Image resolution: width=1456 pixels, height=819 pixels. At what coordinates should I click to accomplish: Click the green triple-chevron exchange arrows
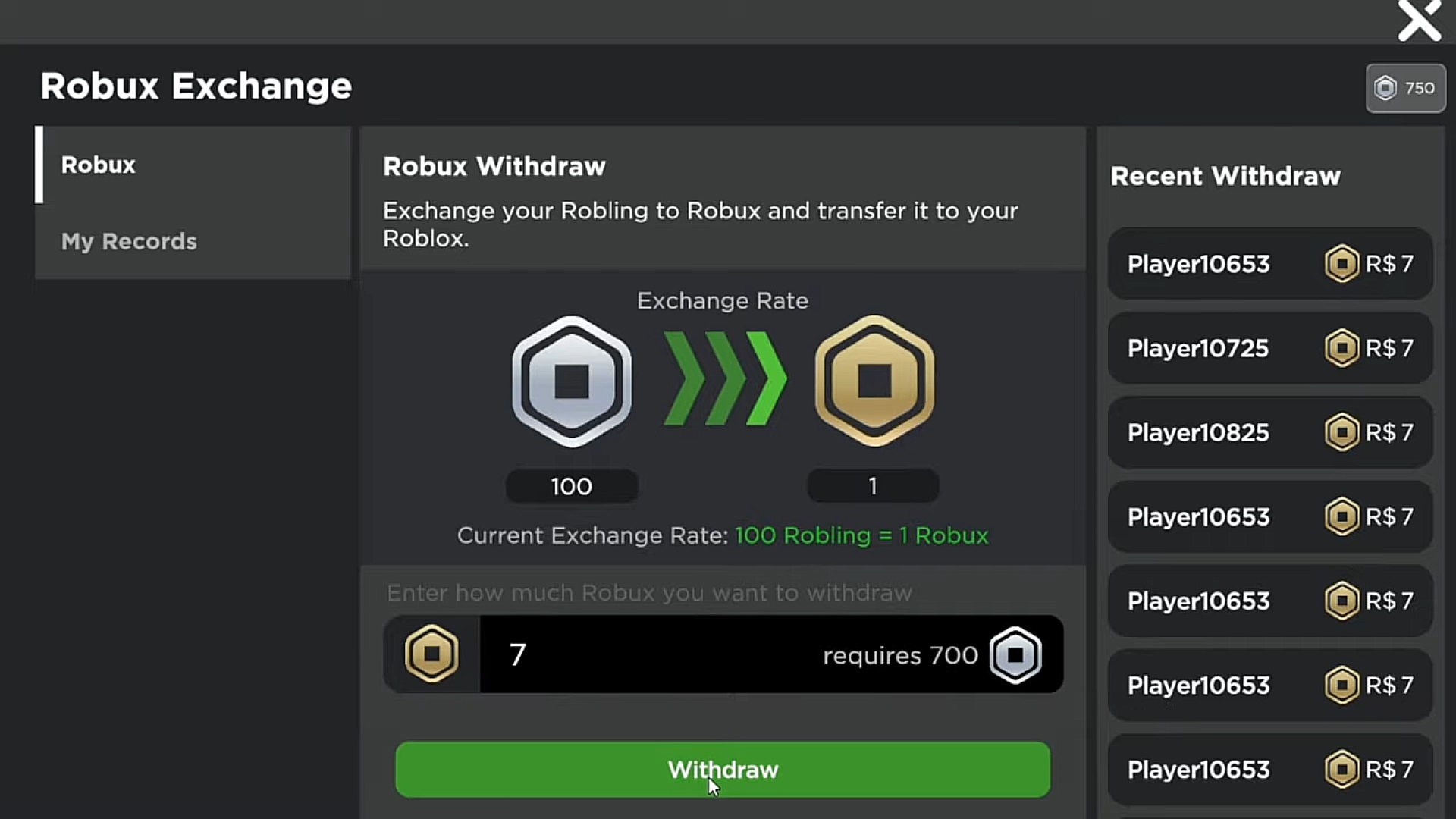pos(724,378)
